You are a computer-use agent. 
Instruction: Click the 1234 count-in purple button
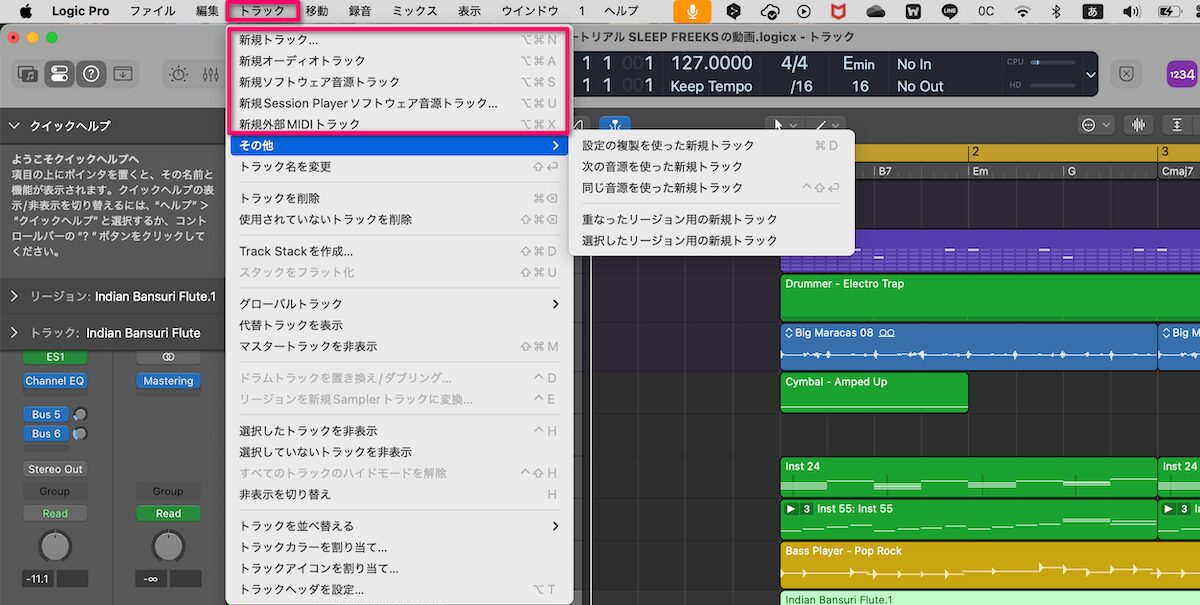1181,74
